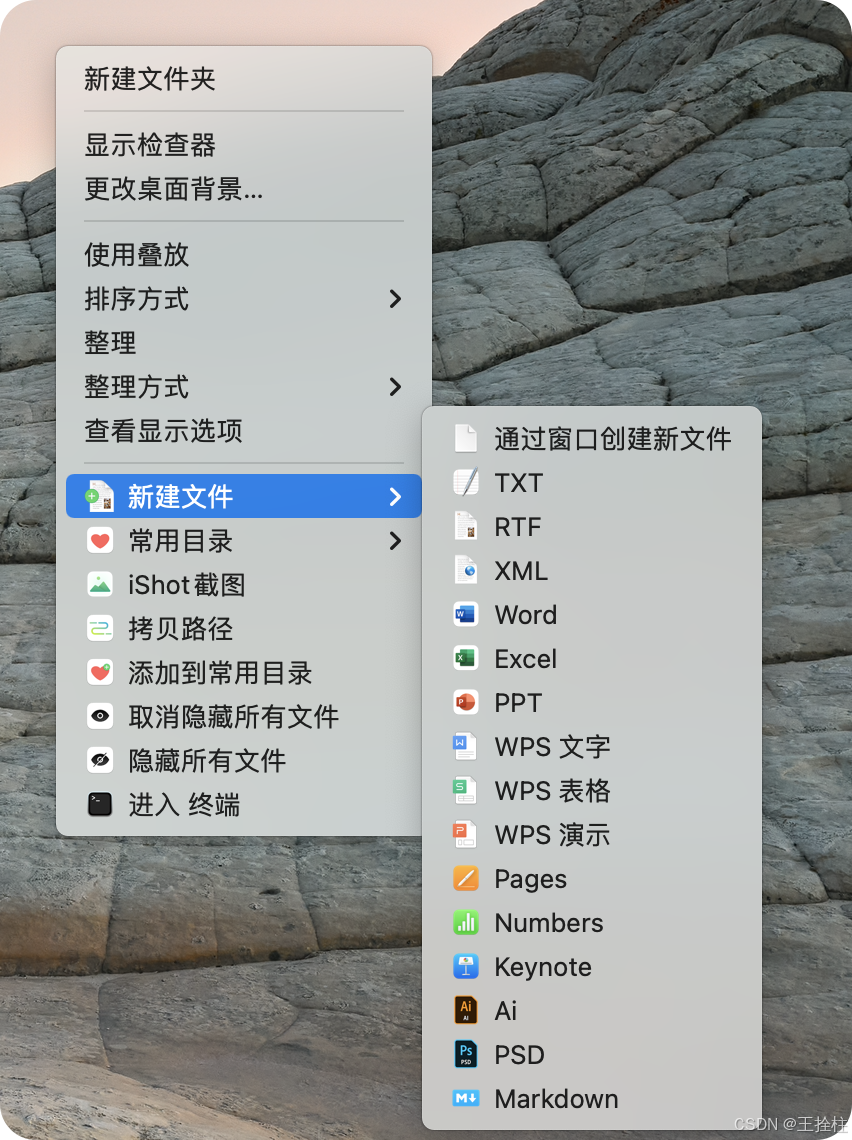Click the terminal icon beside 进入 终端
852x1140 pixels.
click(x=100, y=804)
